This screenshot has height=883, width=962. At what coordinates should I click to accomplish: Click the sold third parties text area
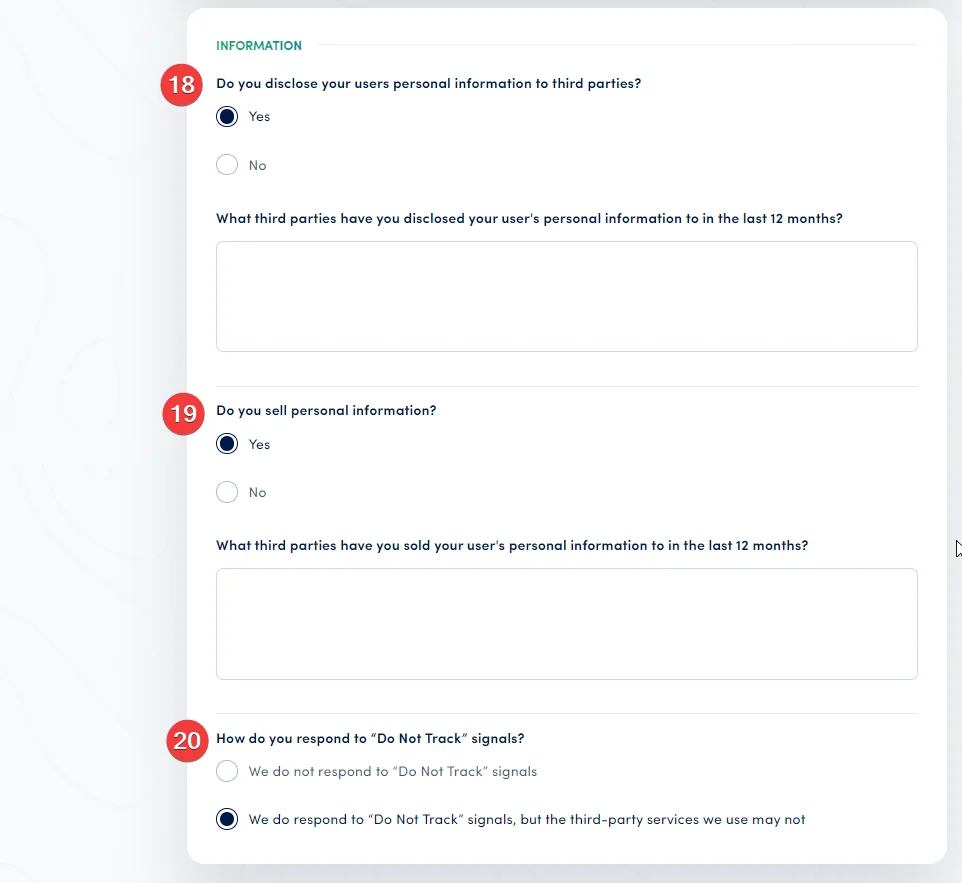[x=566, y=622]
